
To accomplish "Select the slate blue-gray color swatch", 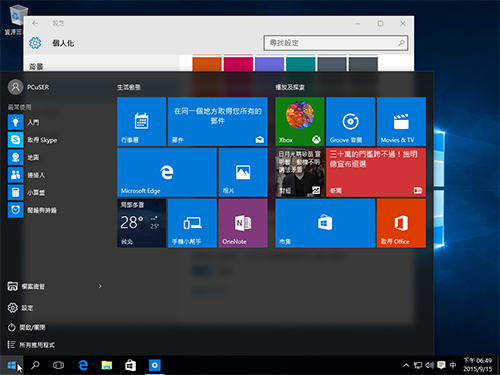I will [332, 63].
